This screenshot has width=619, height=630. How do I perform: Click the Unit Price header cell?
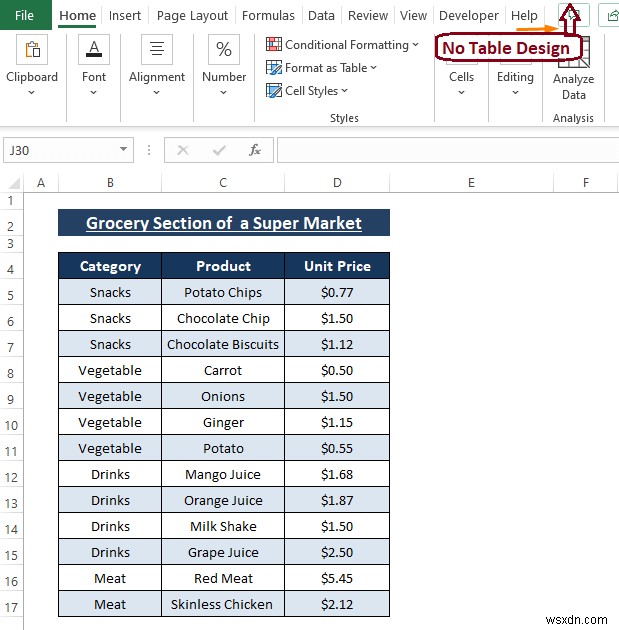click(x=337, y=266)
